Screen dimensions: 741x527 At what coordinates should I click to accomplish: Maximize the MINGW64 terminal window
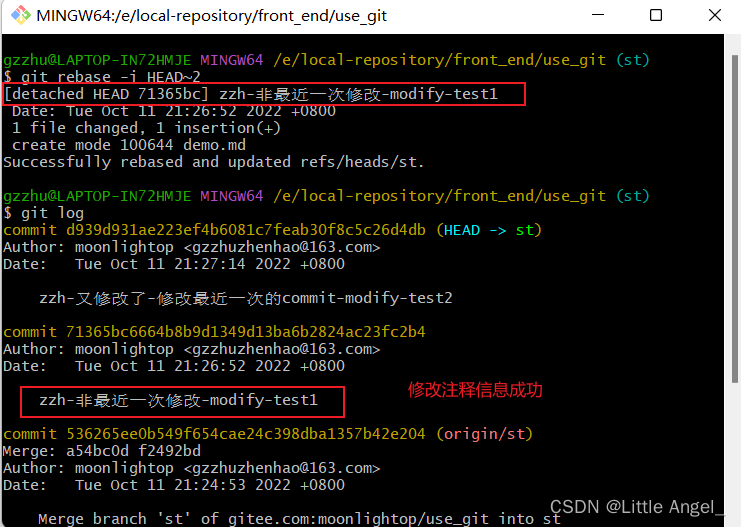tap(656, 15)
